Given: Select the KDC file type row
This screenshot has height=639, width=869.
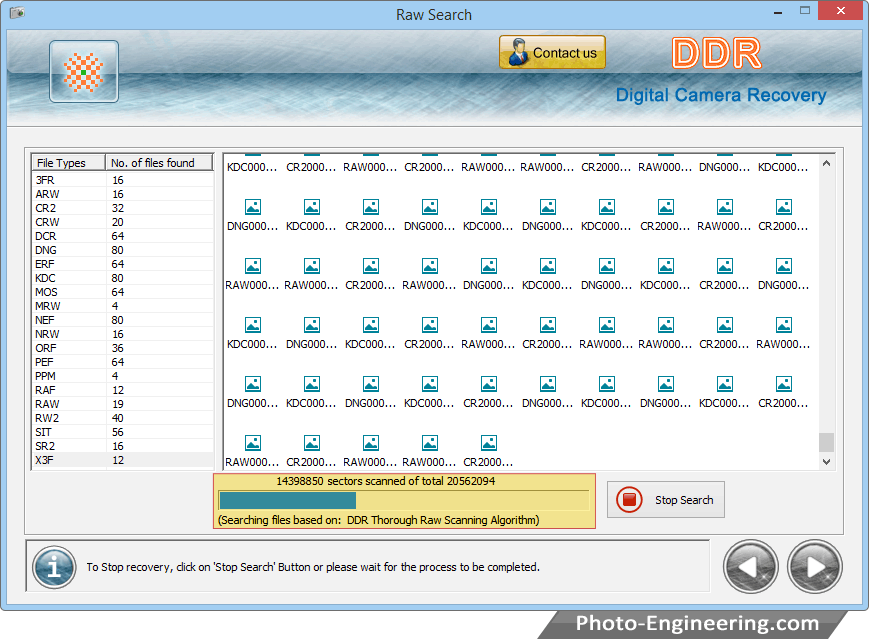Looking at the screenshot, I should (x=122, y=278).
